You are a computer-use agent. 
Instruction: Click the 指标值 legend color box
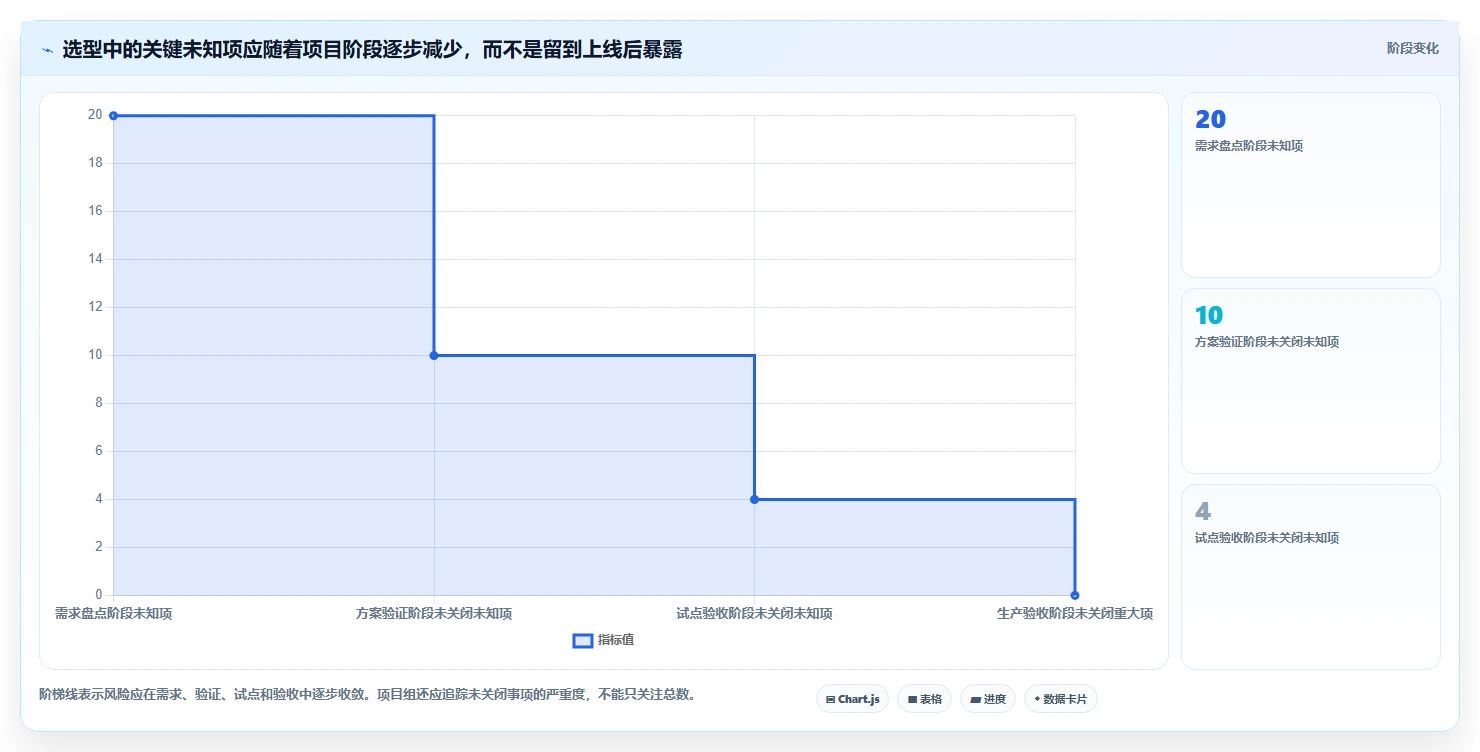(x=583, y=641)
